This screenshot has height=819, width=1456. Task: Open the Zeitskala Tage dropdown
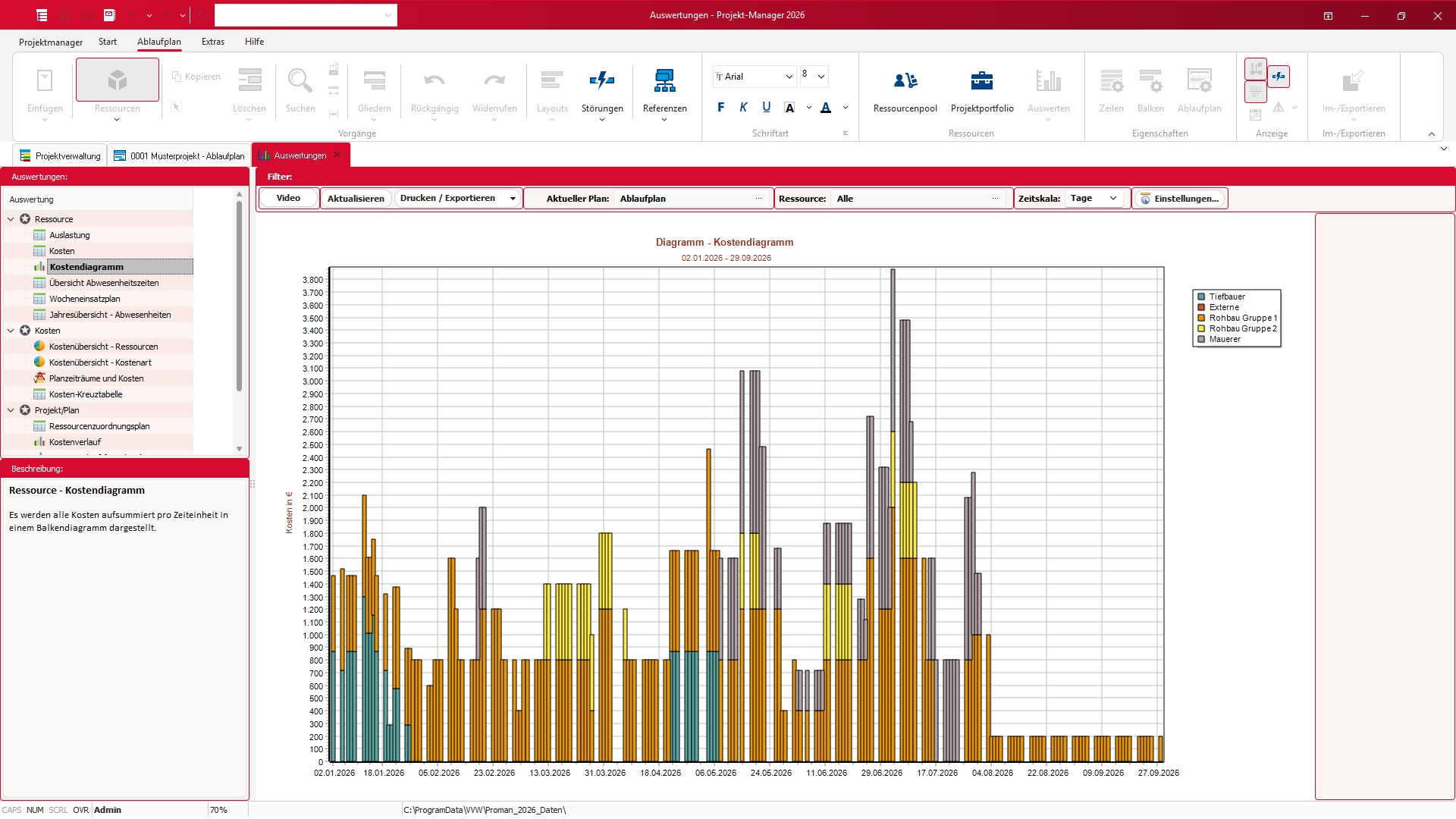1093,199
